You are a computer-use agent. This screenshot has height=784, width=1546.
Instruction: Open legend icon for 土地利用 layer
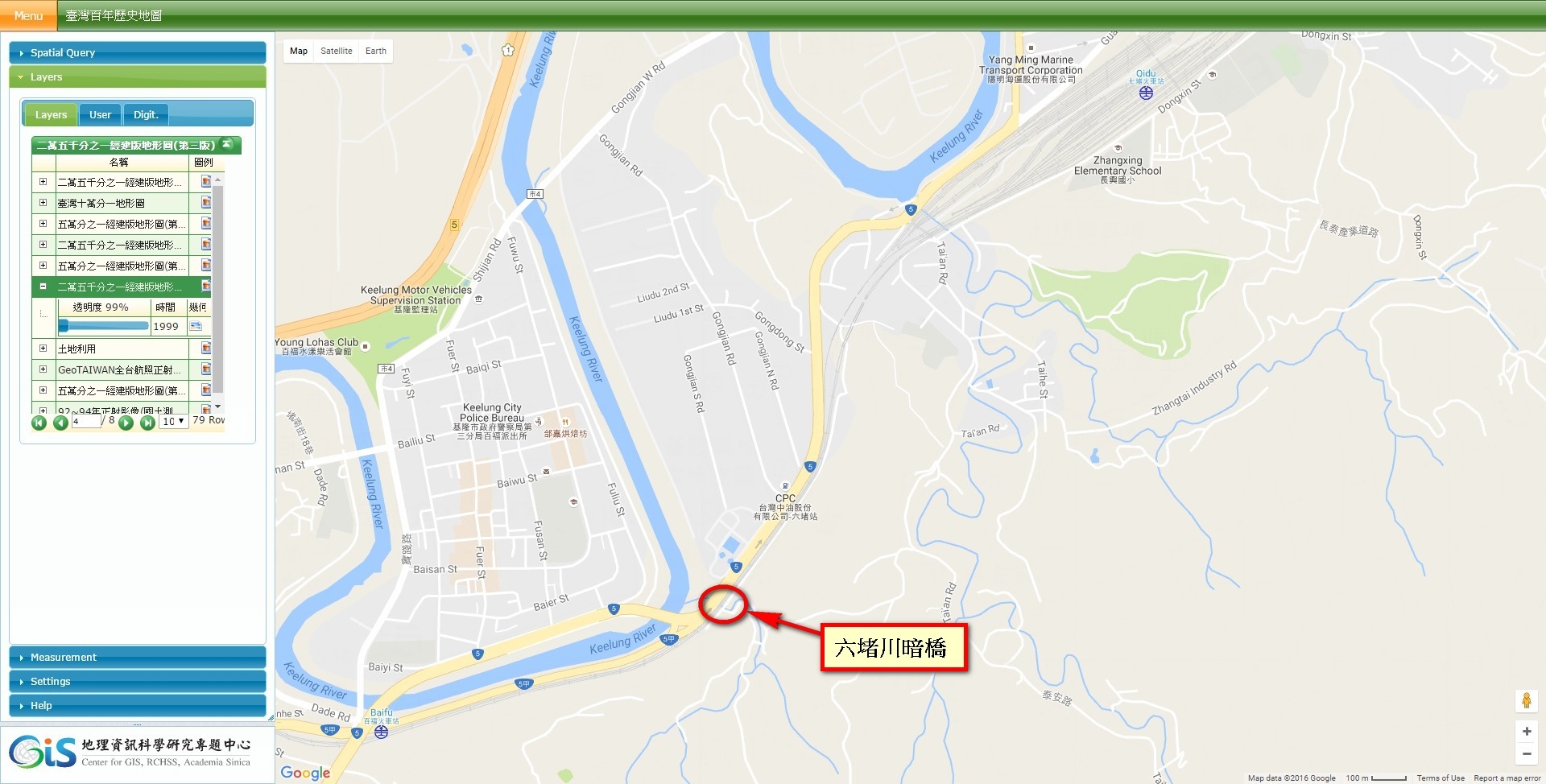coord(205,349)
